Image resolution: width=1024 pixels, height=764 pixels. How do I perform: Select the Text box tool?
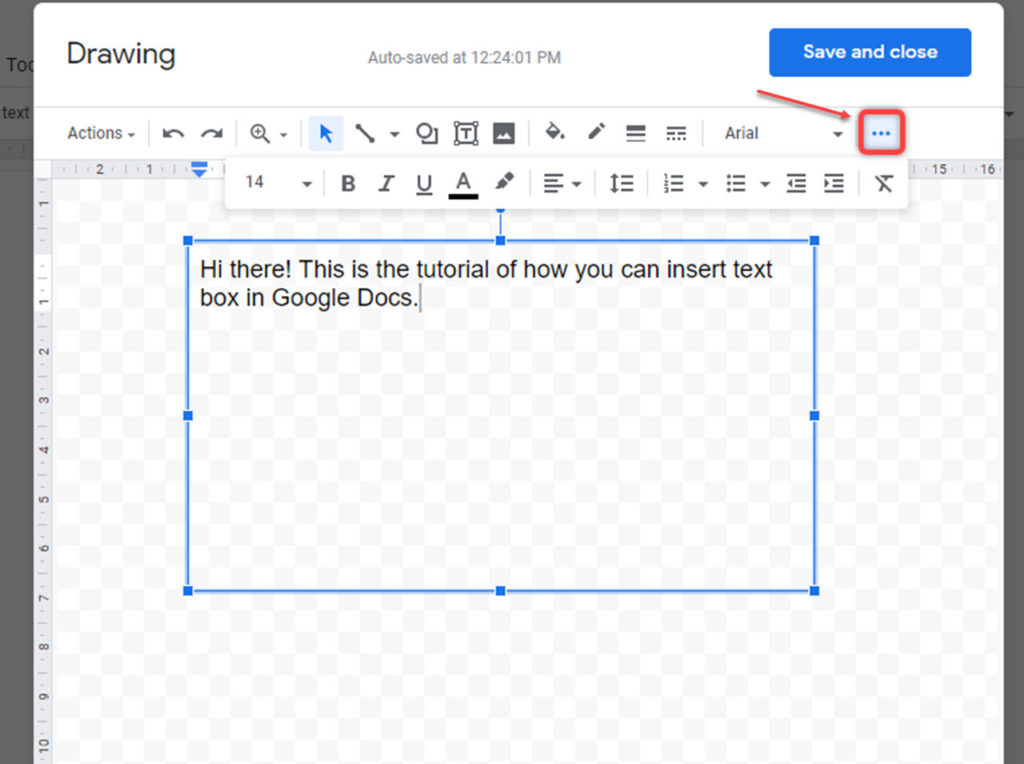point(466,133)
